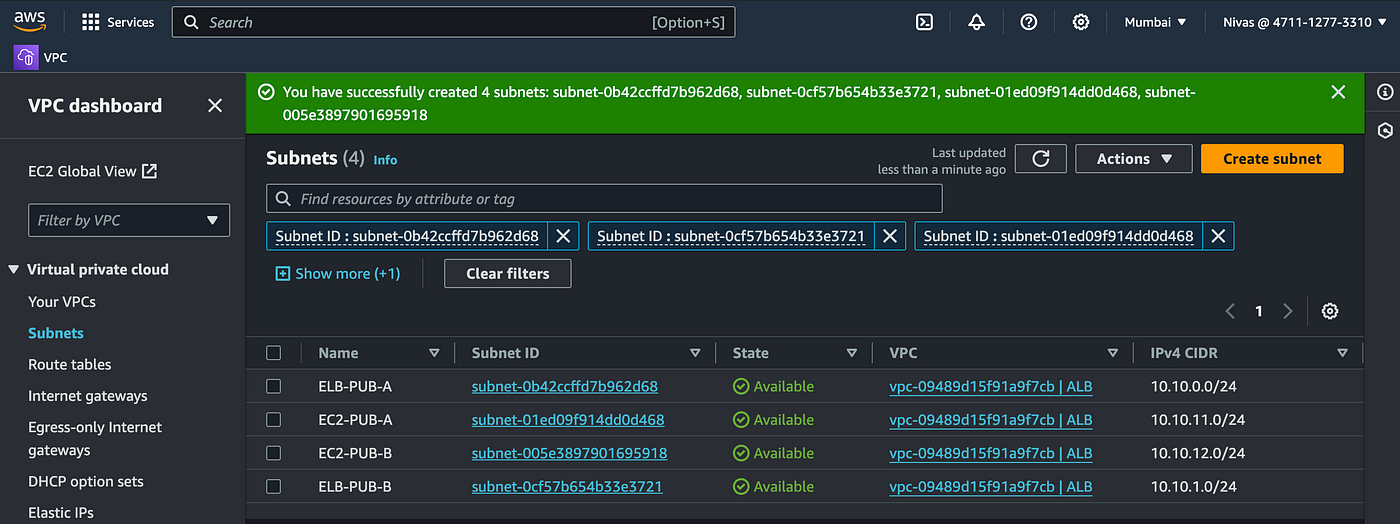Tick checkbox for ELB-PUB-B row
Viewport: 1400px width, 524px height.
coord(274,487)
